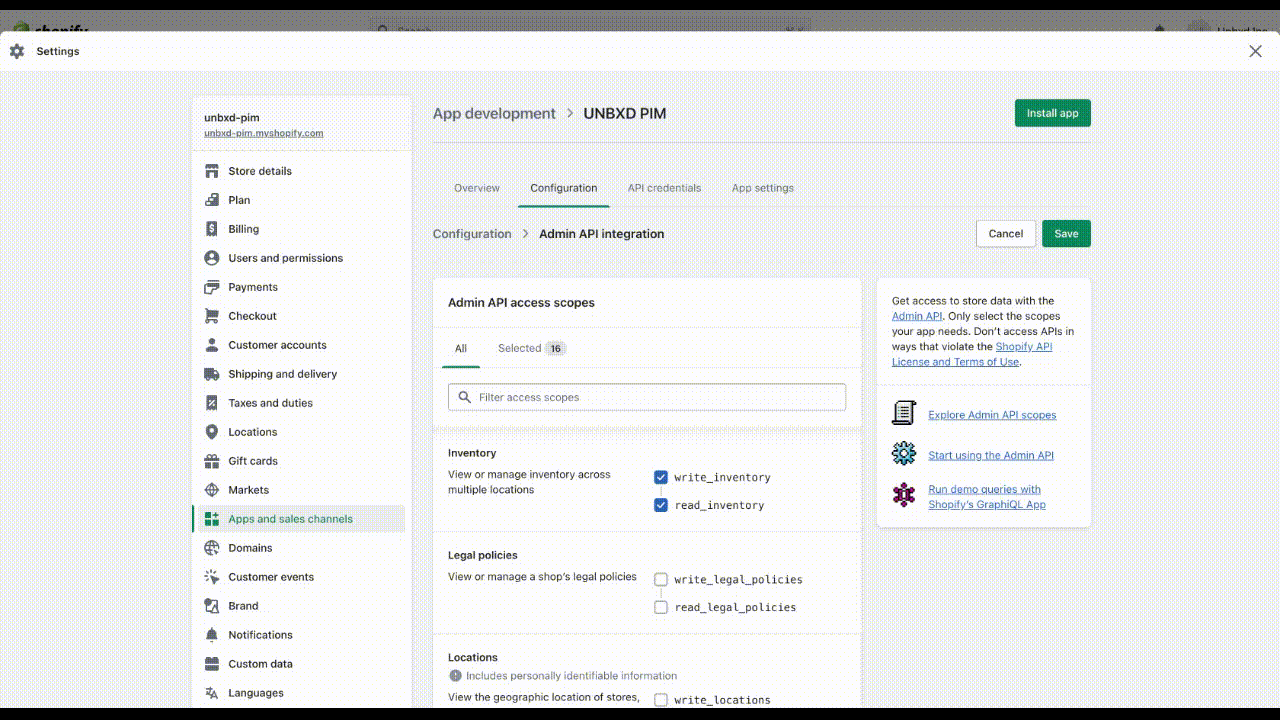Select Apps and sales channels label
This screenshot has width=1280, height=720.
[290, 519]
